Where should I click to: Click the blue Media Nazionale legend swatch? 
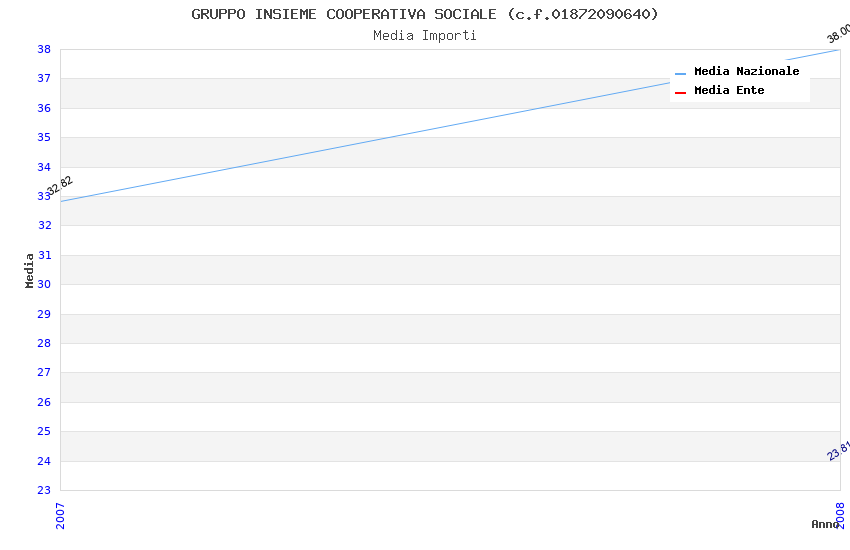tap(680, 73)
